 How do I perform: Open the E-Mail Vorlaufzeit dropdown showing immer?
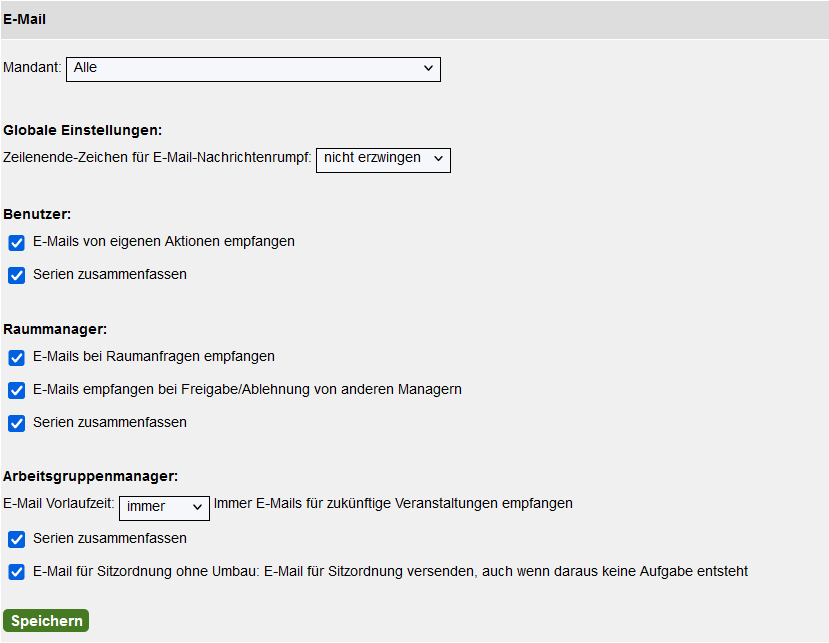pyautogui.click(x=164, y=508)
